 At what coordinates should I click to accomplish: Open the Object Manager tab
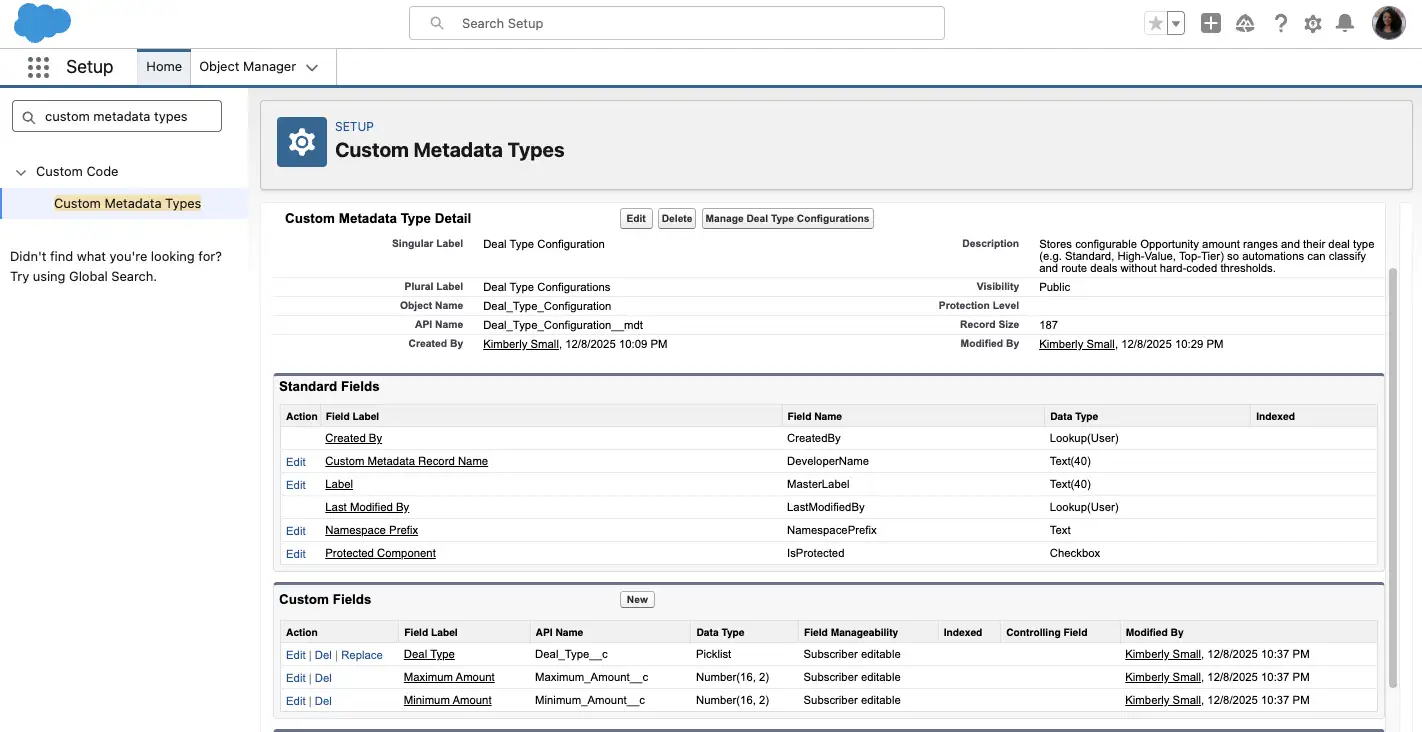coord(247,67)
